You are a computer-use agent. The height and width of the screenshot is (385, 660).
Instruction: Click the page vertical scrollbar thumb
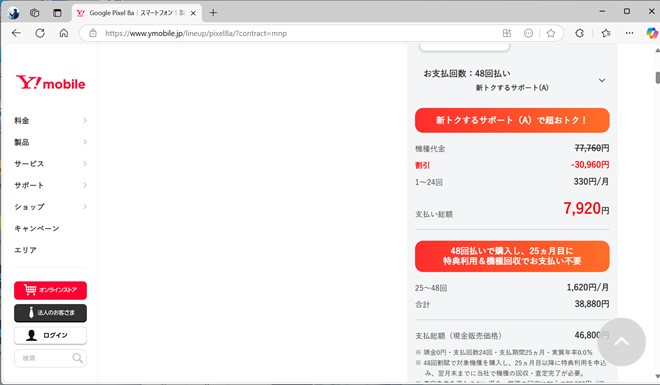[x=657, y=78]
